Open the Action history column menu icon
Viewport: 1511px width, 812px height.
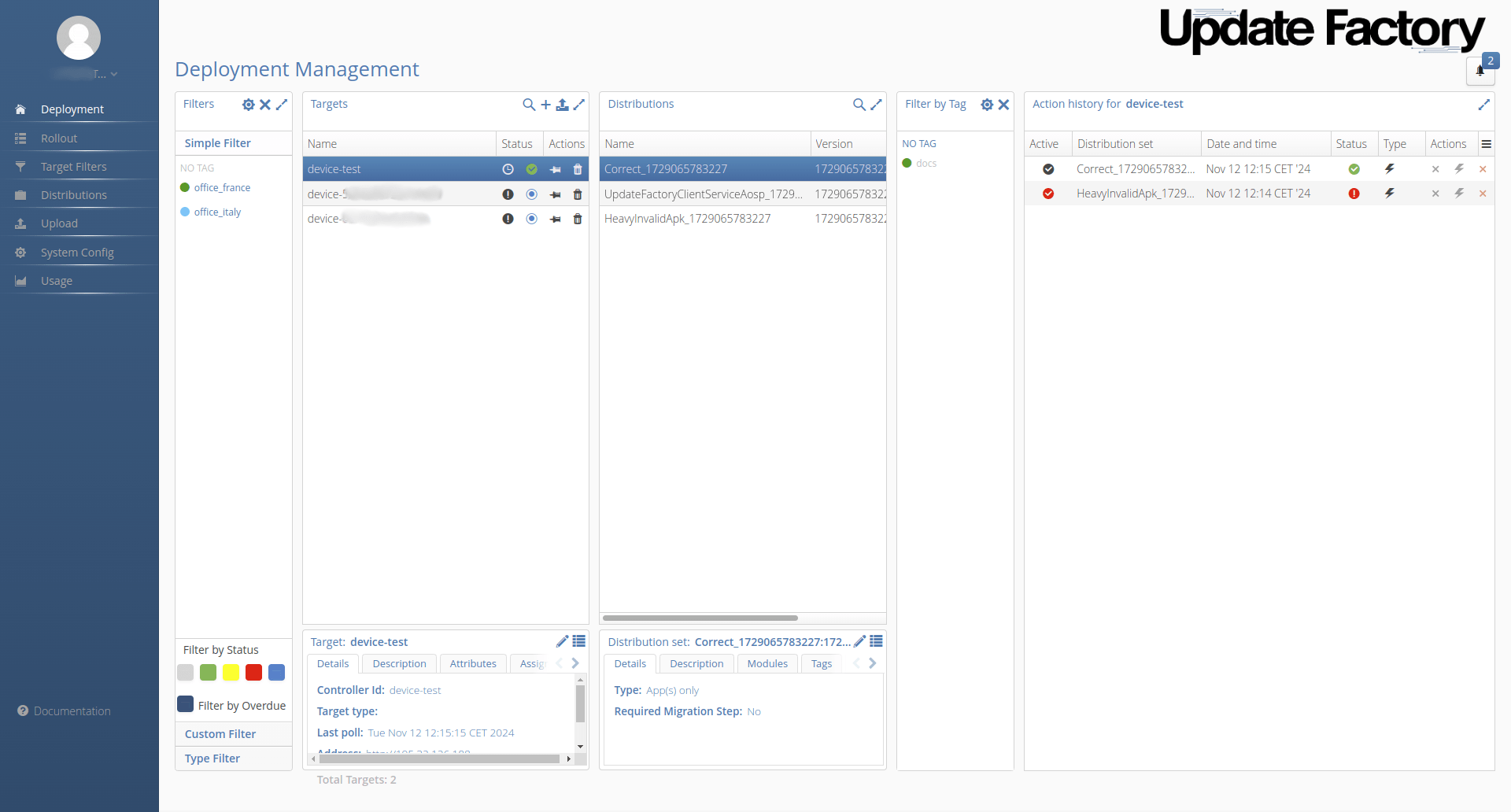[x=1487, y=144]
